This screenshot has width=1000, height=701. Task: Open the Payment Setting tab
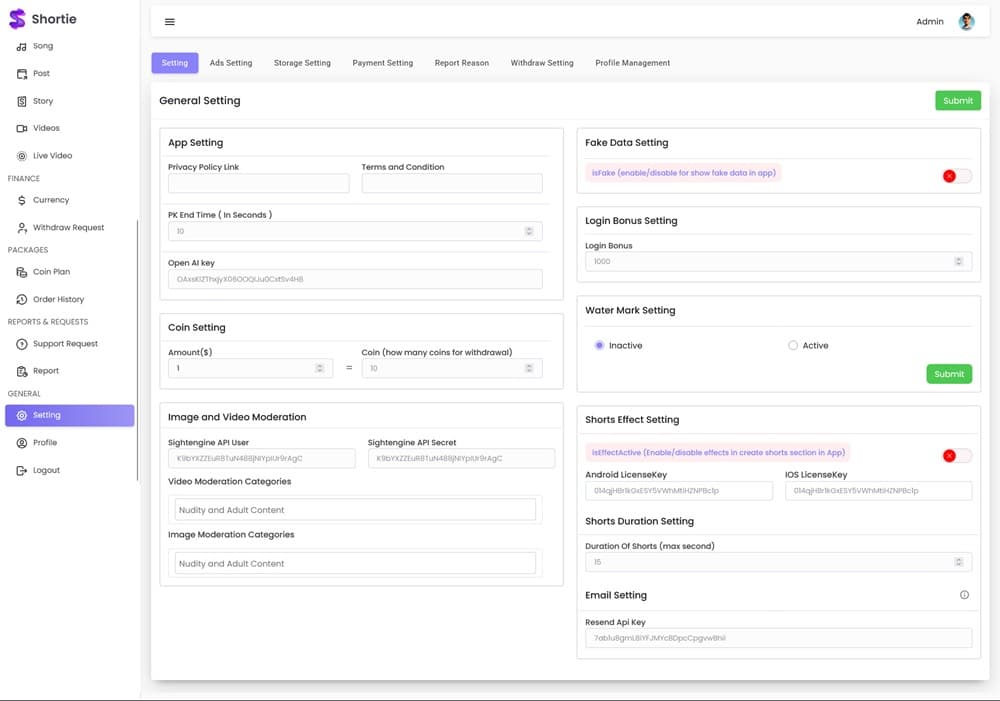coord(382,63)
